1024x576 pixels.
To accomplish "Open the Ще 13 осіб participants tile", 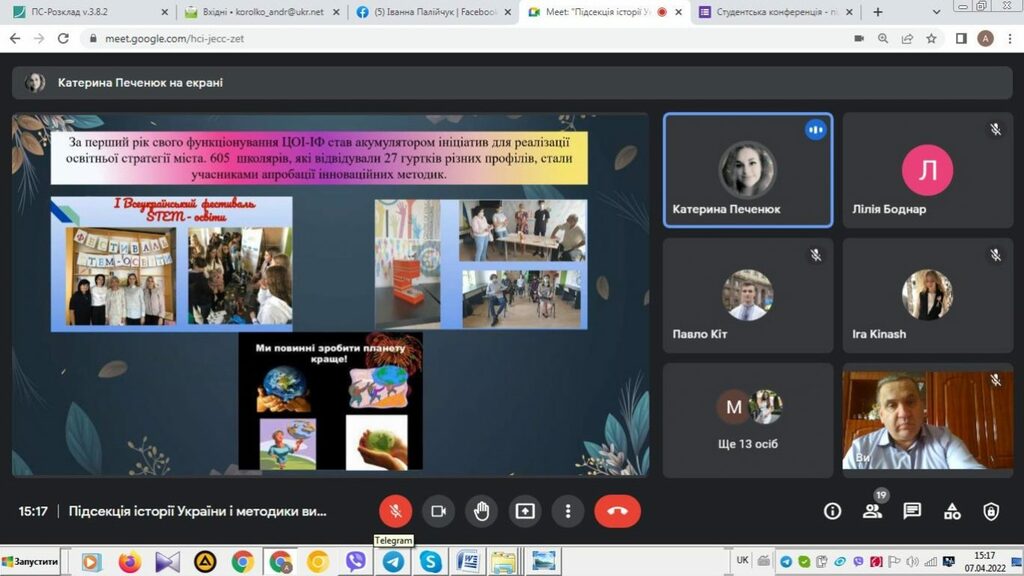I will pos(748,420).
